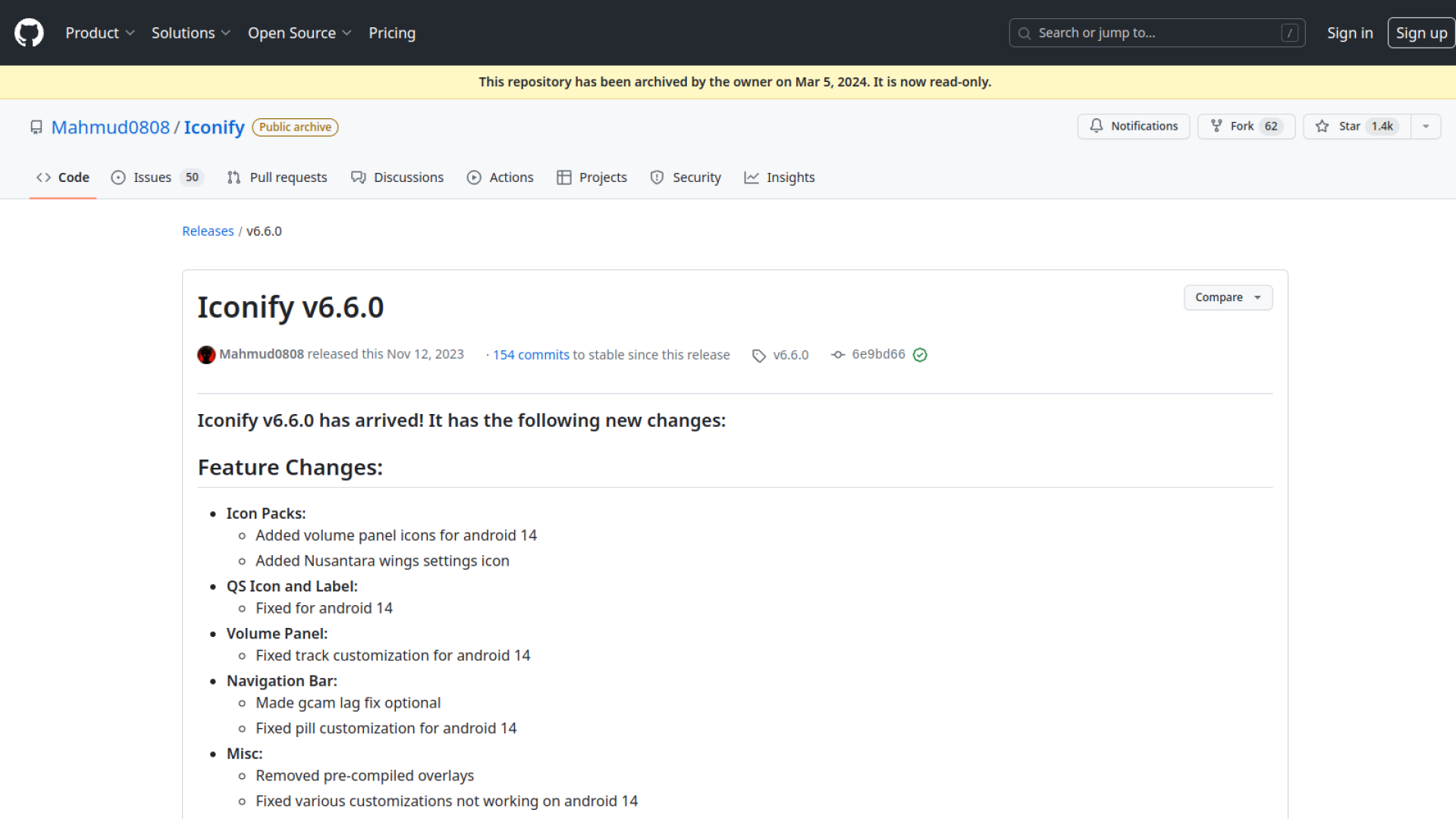Viewport: 1456px width, 819px height.
Task: Click the v6.6.0 tag icon
Action: coord(758,355)
